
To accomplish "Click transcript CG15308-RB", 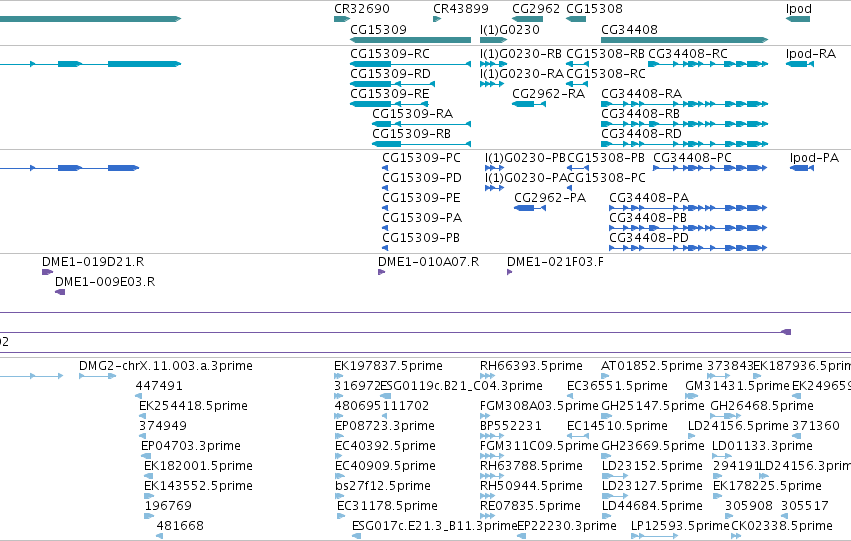I will (577, 64).
